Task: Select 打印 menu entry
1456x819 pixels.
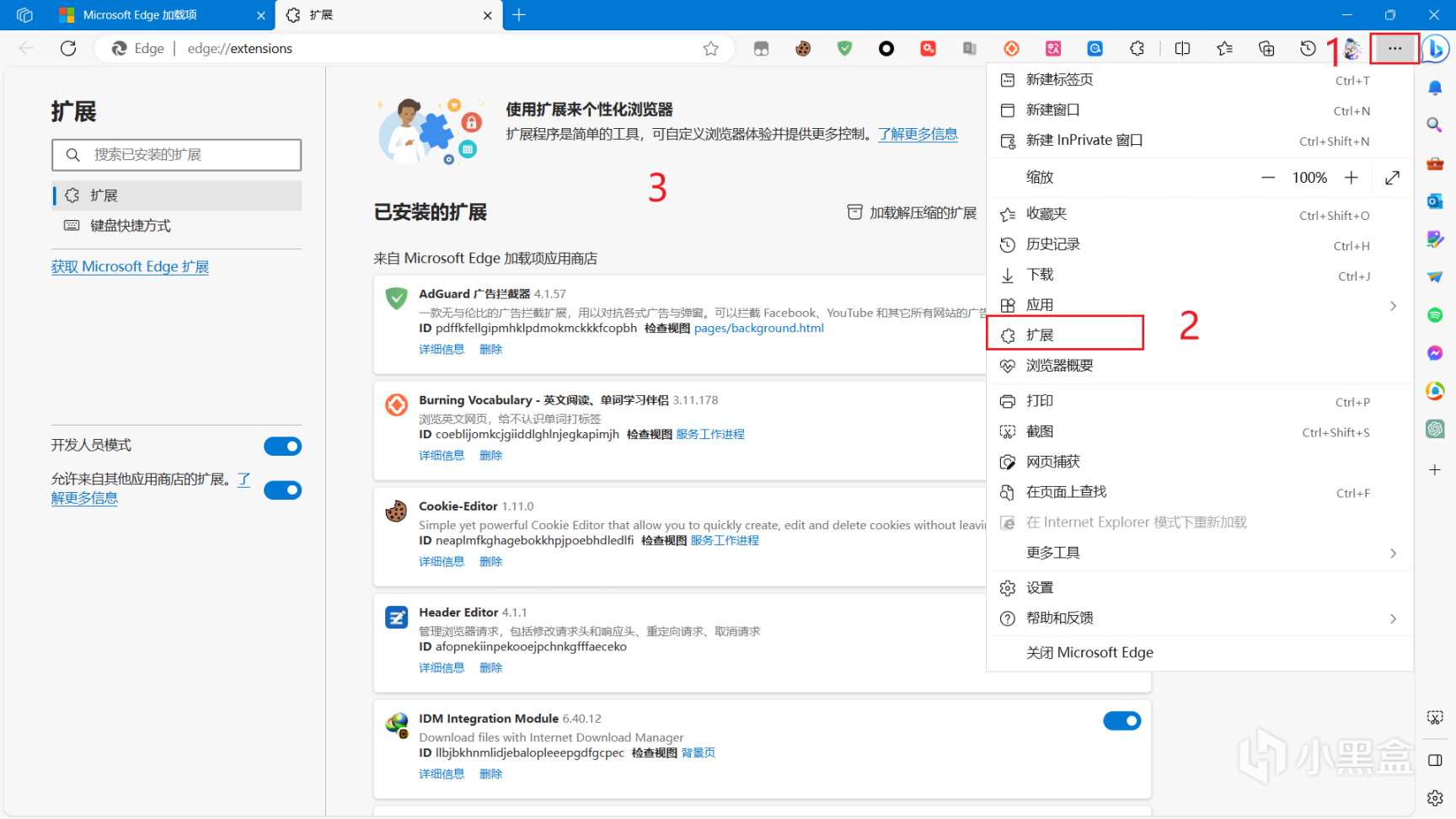Action: coord(1199,401)
